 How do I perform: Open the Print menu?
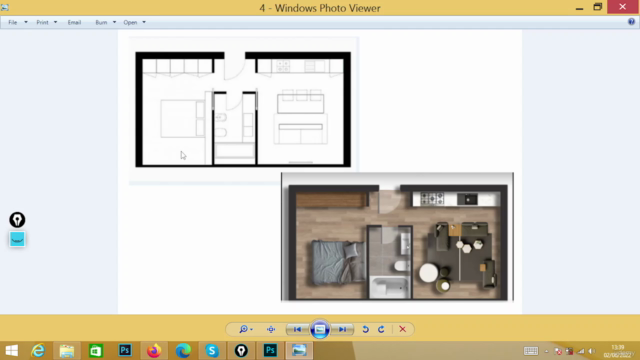42,22
